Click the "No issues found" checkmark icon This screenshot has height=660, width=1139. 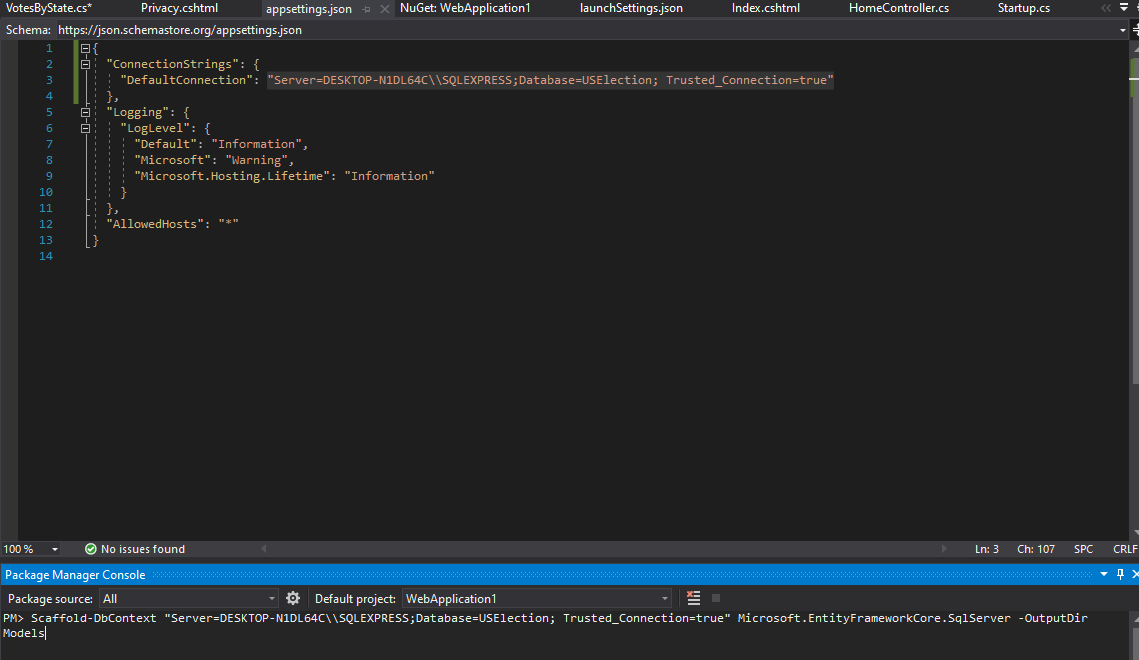pyautogui.click(x=90, y=548)
